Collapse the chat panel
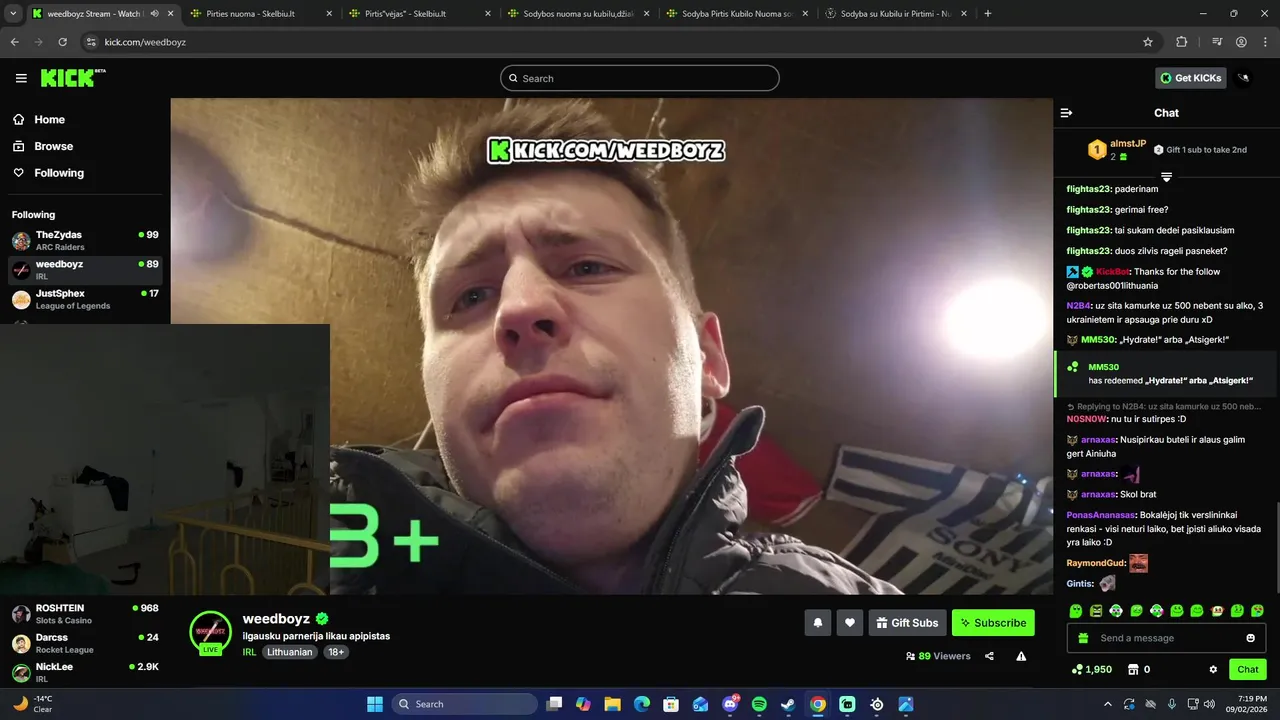 [1066, 113]
